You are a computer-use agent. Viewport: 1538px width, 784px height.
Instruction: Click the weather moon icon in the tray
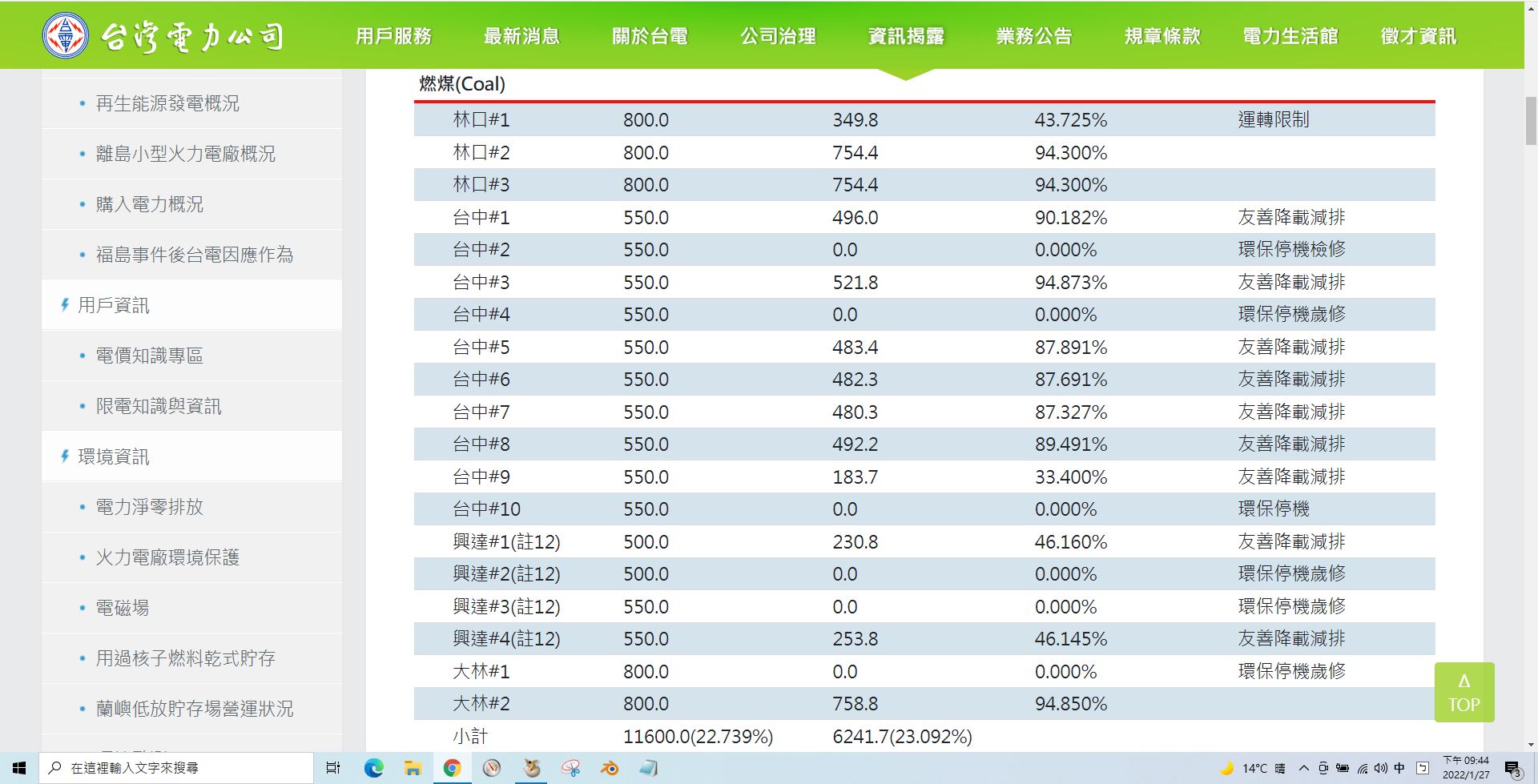1226,768
